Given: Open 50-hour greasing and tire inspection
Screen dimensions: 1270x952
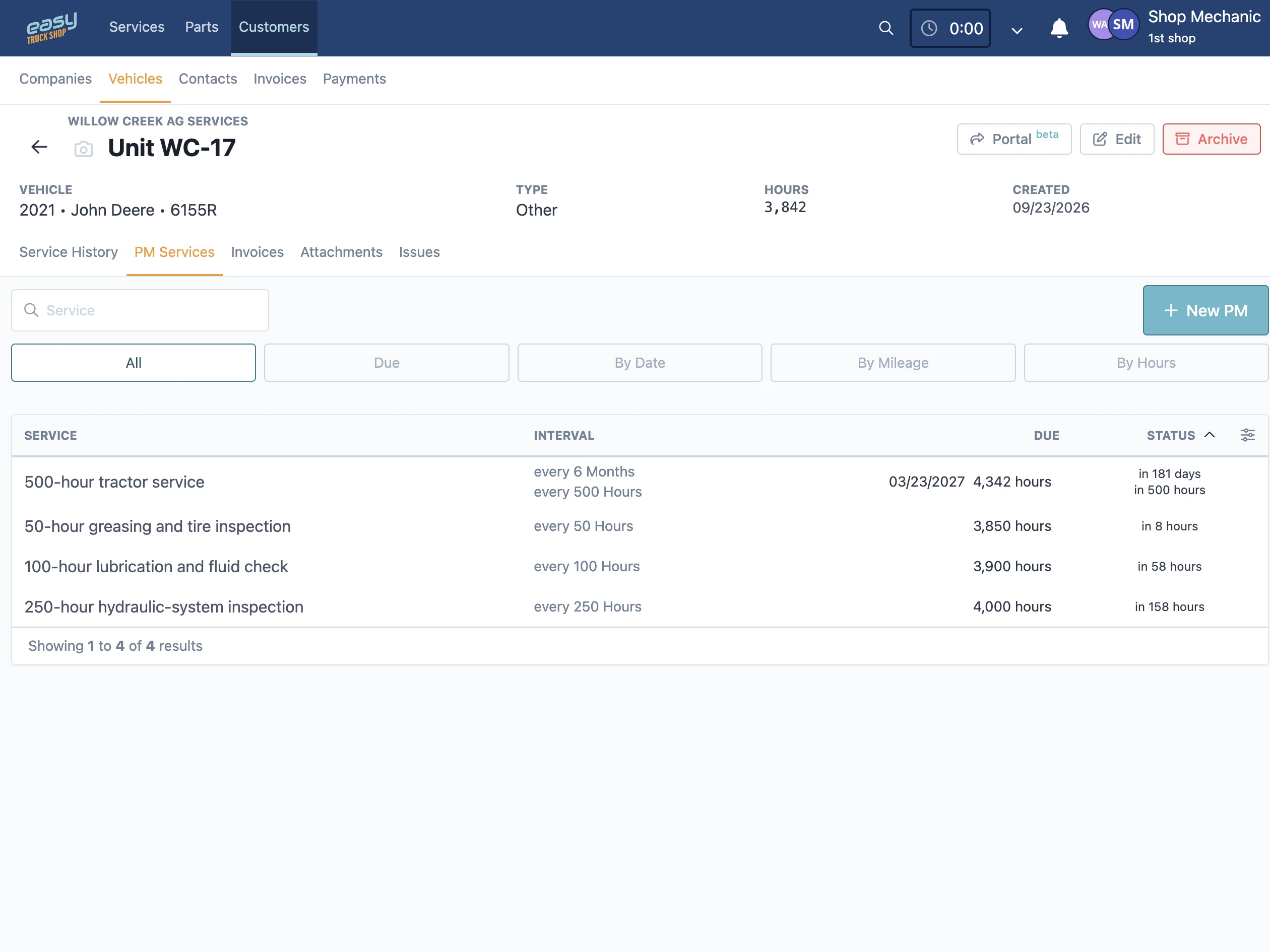Looking at the screenshot, I should [640, 526].
